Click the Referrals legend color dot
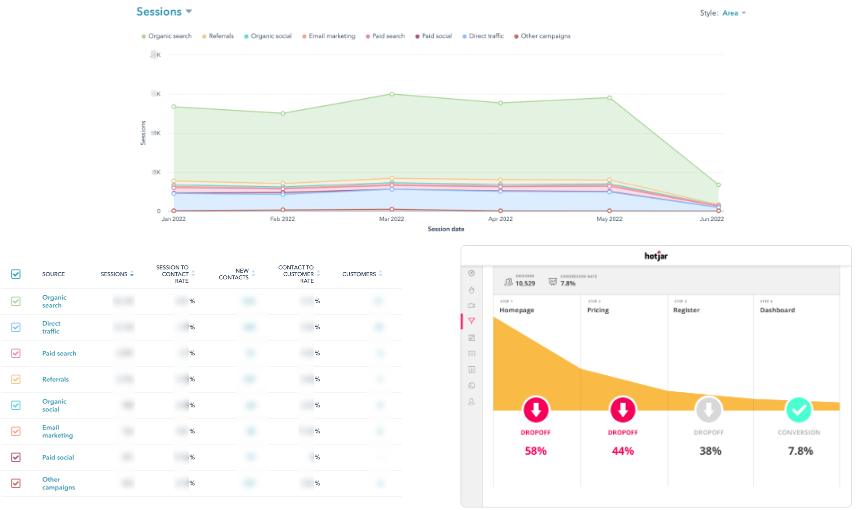This screenshot has height=510, width=859. 205,36
